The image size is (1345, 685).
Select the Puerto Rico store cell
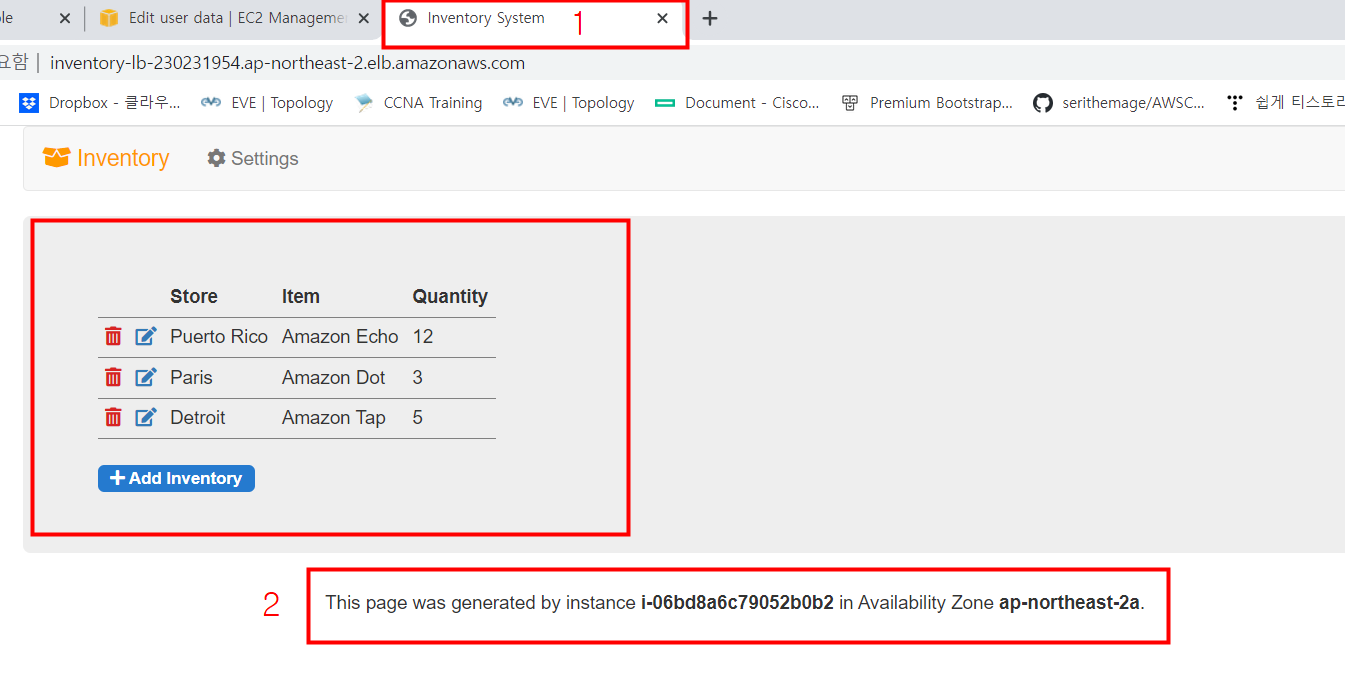point(219,337)
